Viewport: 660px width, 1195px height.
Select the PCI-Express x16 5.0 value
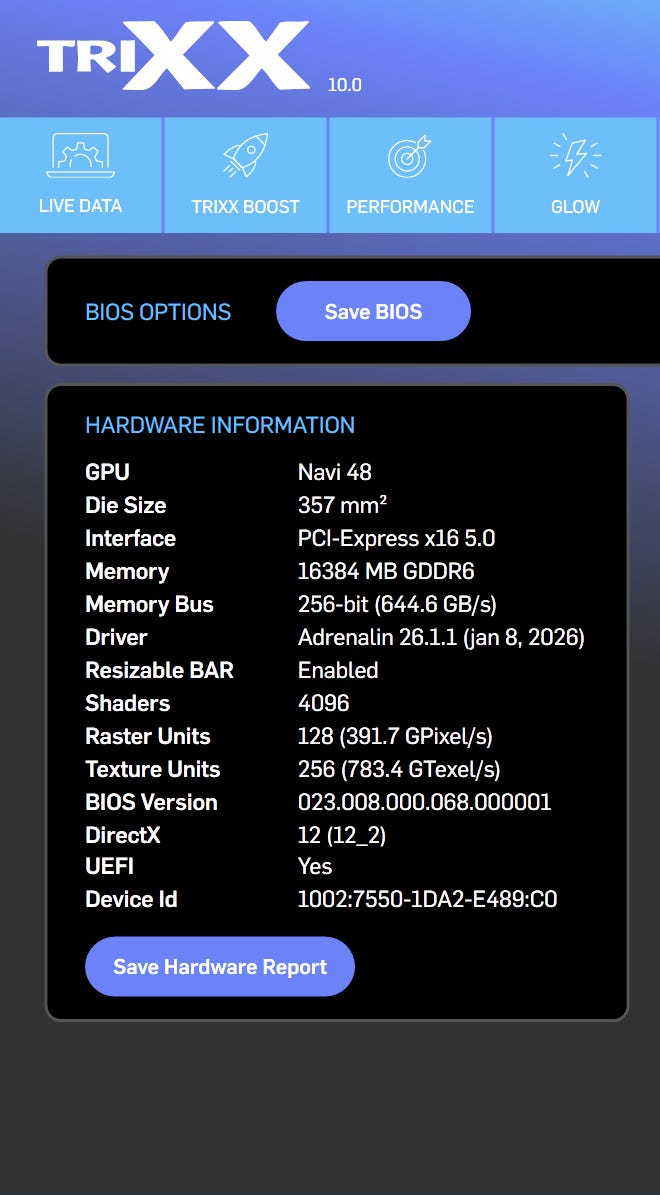[x=396, y=538]
